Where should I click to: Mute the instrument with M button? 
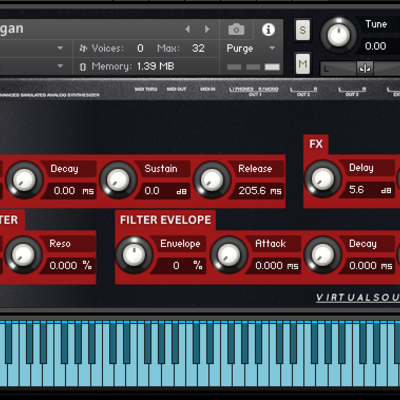click(x=303, y=64)
